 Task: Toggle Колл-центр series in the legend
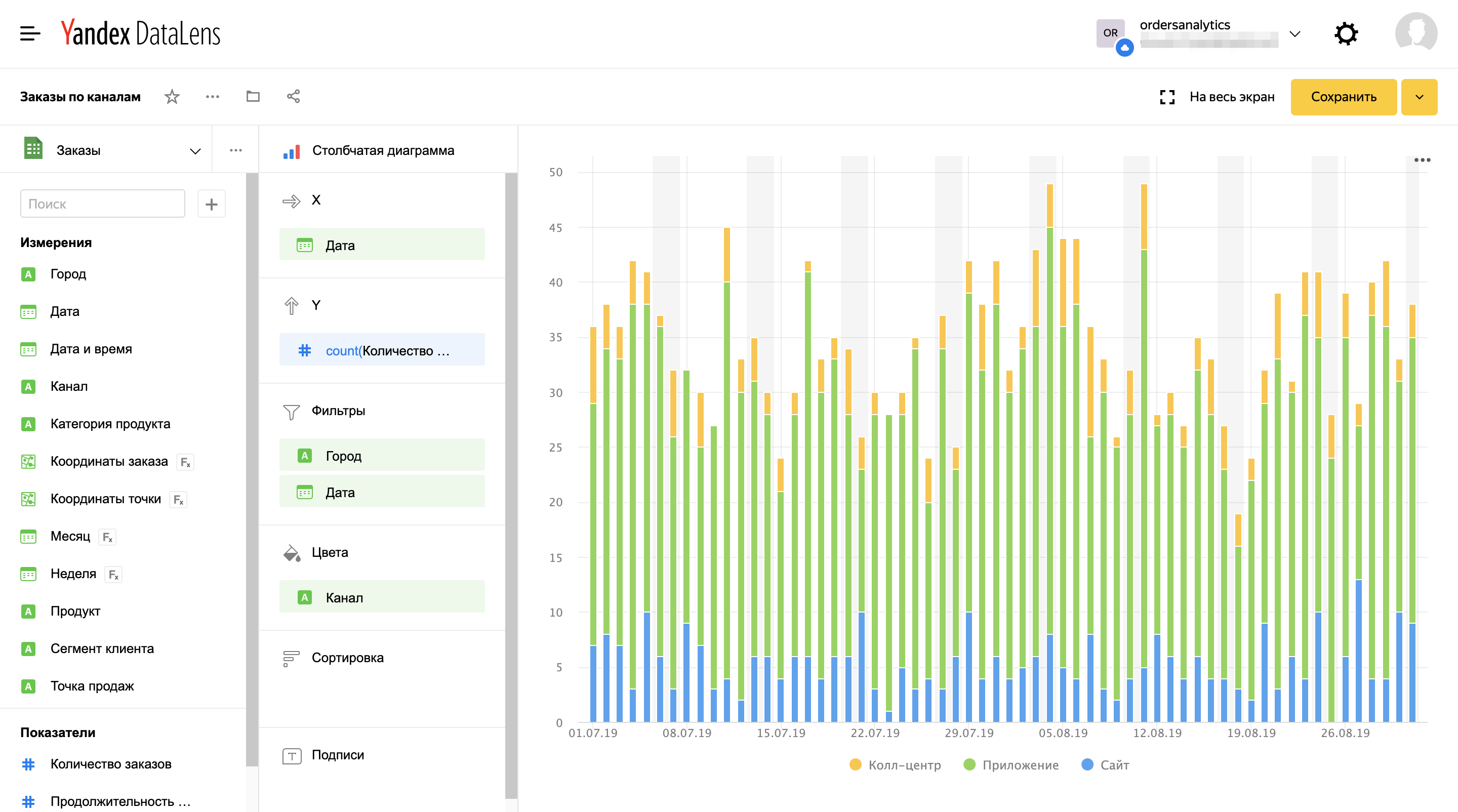[896, 765]
